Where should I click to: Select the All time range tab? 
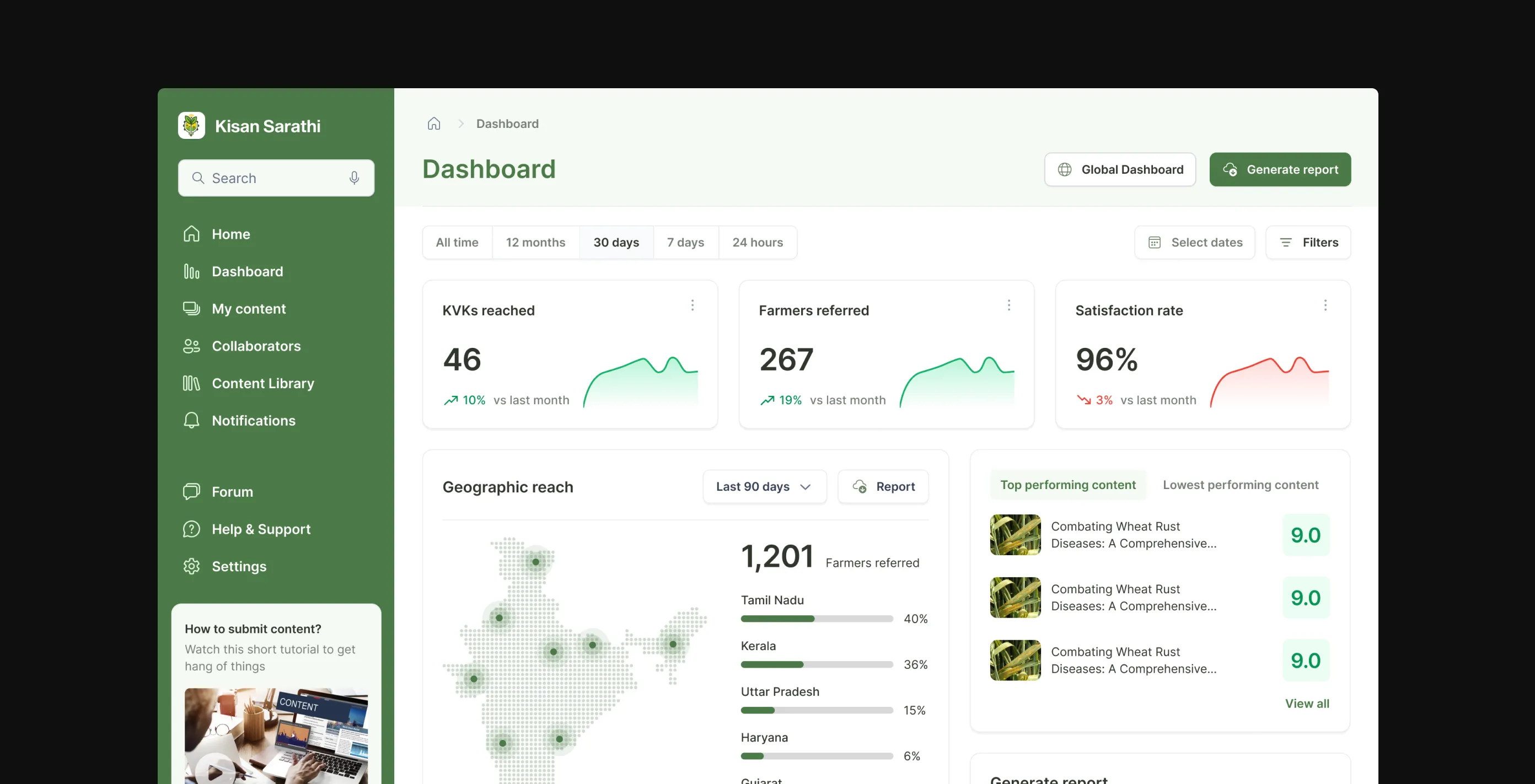(457, 242)
